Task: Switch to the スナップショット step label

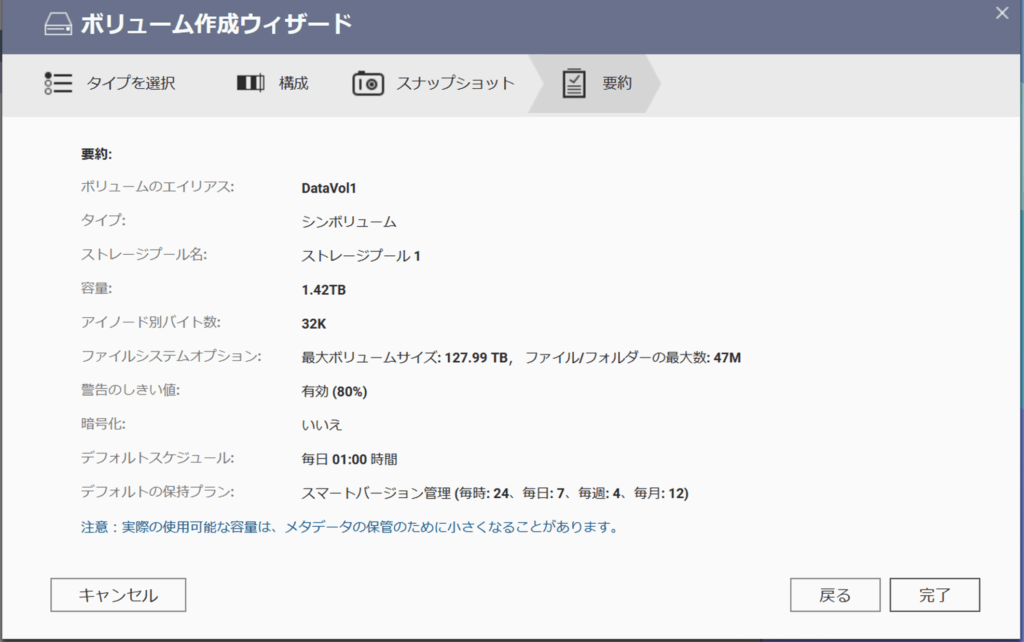Action: (x=455, y=83)
